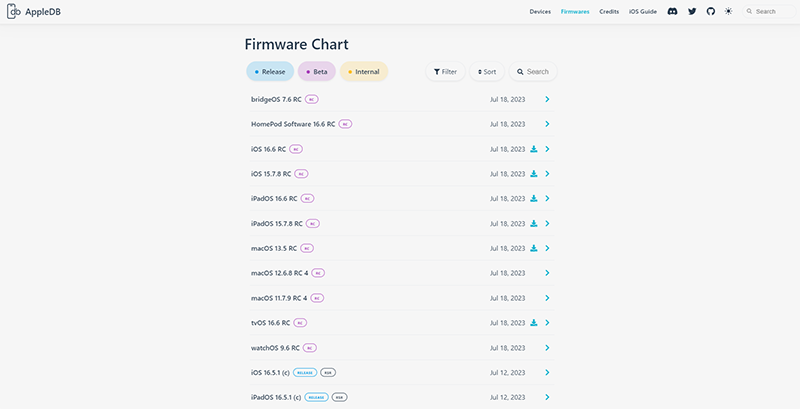Expand bridgeOS 7.6 RC chevron

click(547, 99)
